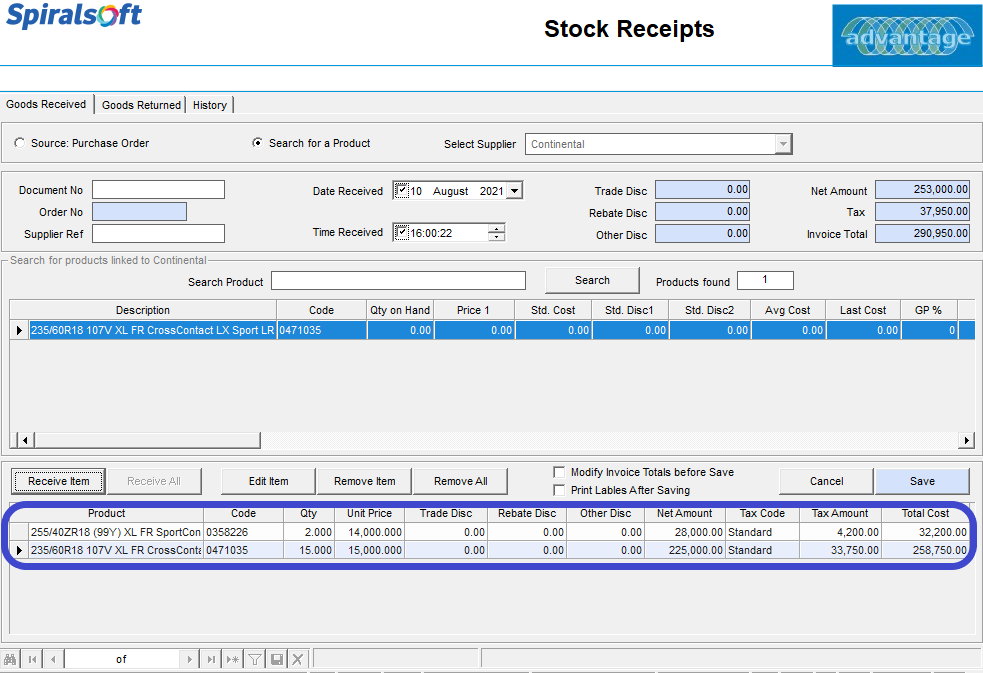Click the Search Product text field

(399, 281)
